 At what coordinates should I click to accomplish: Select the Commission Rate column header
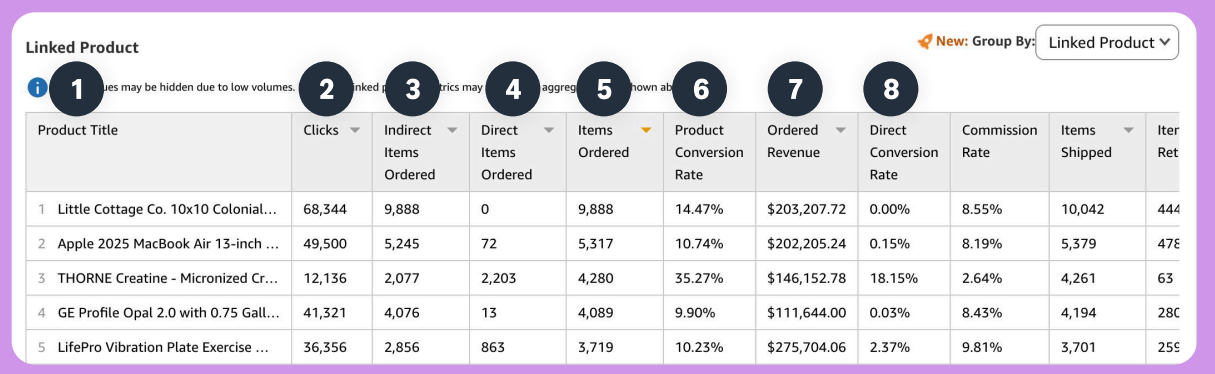click(x=999, y=151)
